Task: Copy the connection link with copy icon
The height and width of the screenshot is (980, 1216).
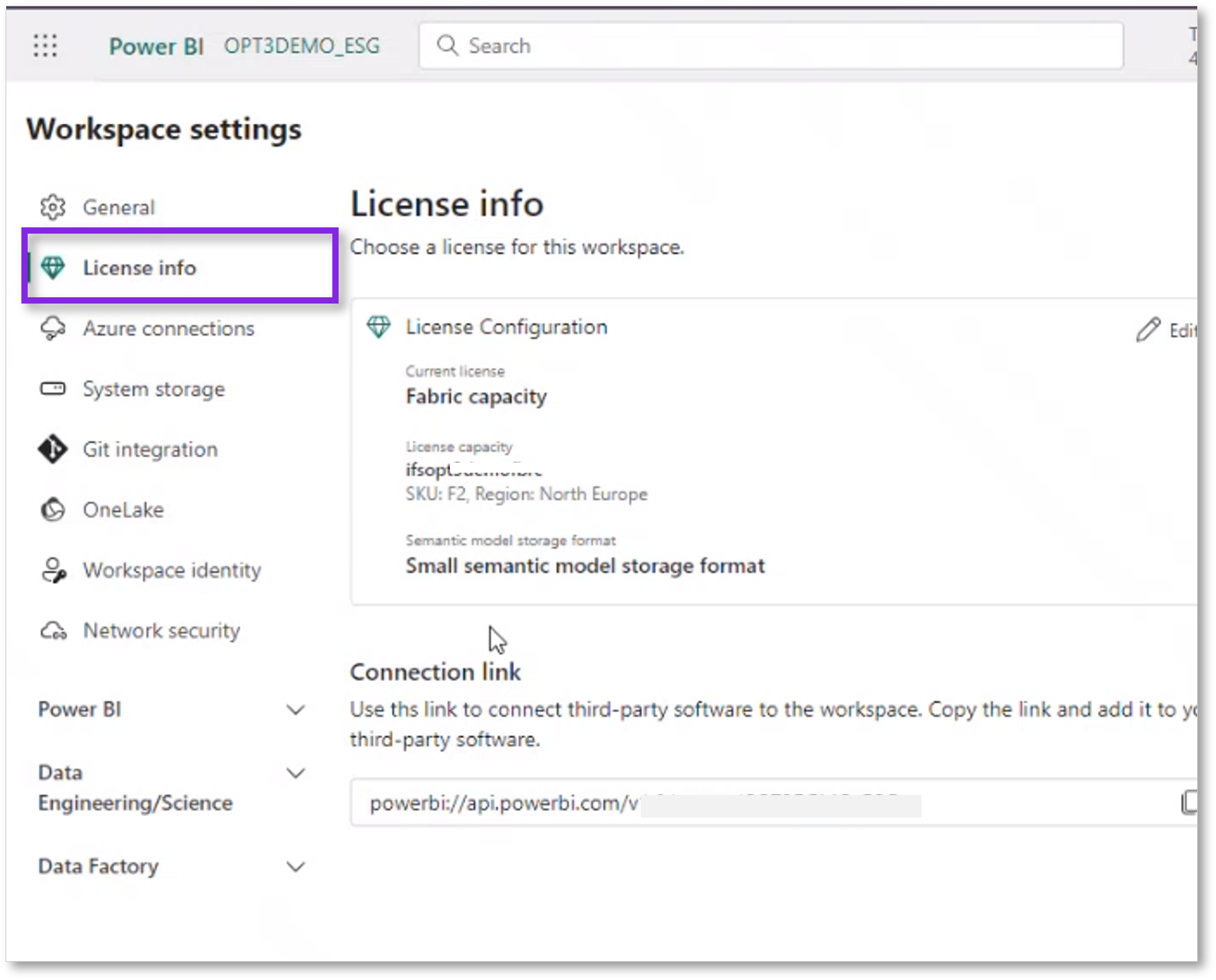Action: [1189, 803]
